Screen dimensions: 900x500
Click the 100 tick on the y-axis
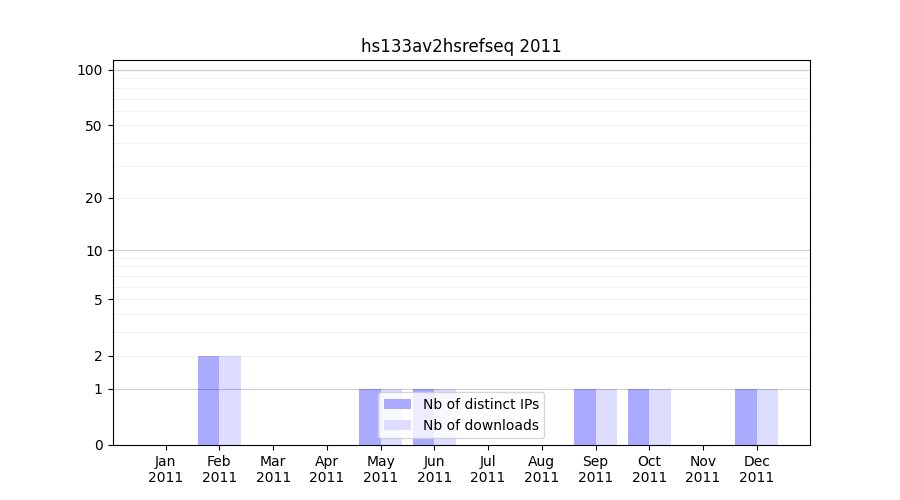coord(90,70)
